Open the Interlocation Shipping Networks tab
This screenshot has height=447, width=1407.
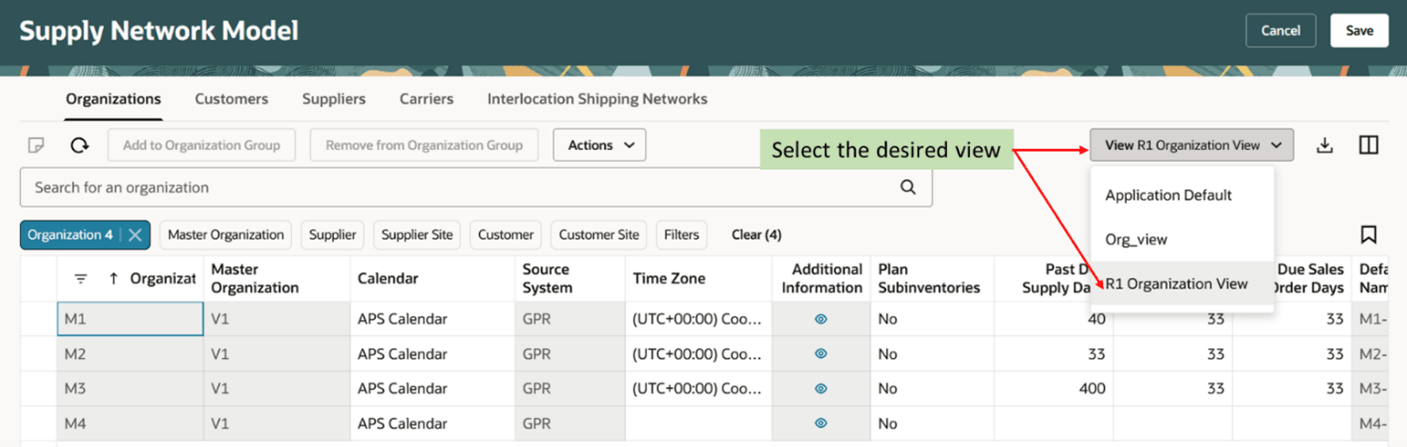pyautogui.click(x=597, y=99)
